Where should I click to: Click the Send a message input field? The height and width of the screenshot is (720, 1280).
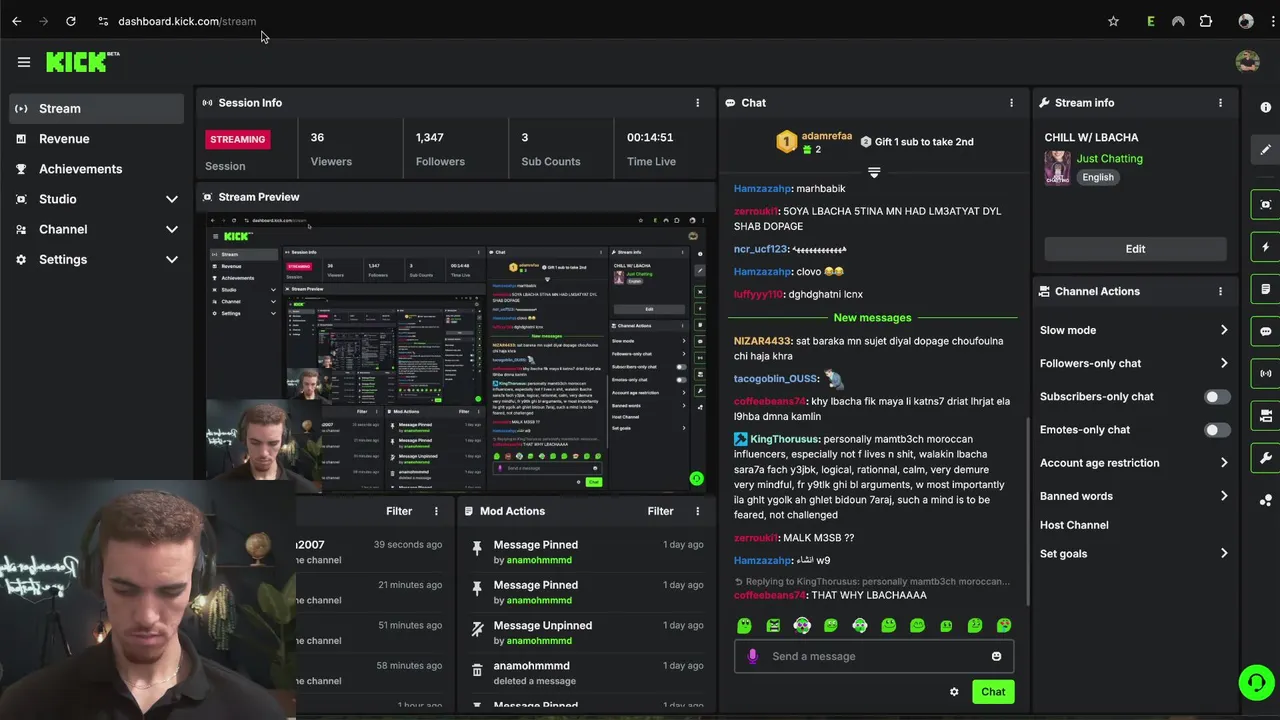click(874, 656)
